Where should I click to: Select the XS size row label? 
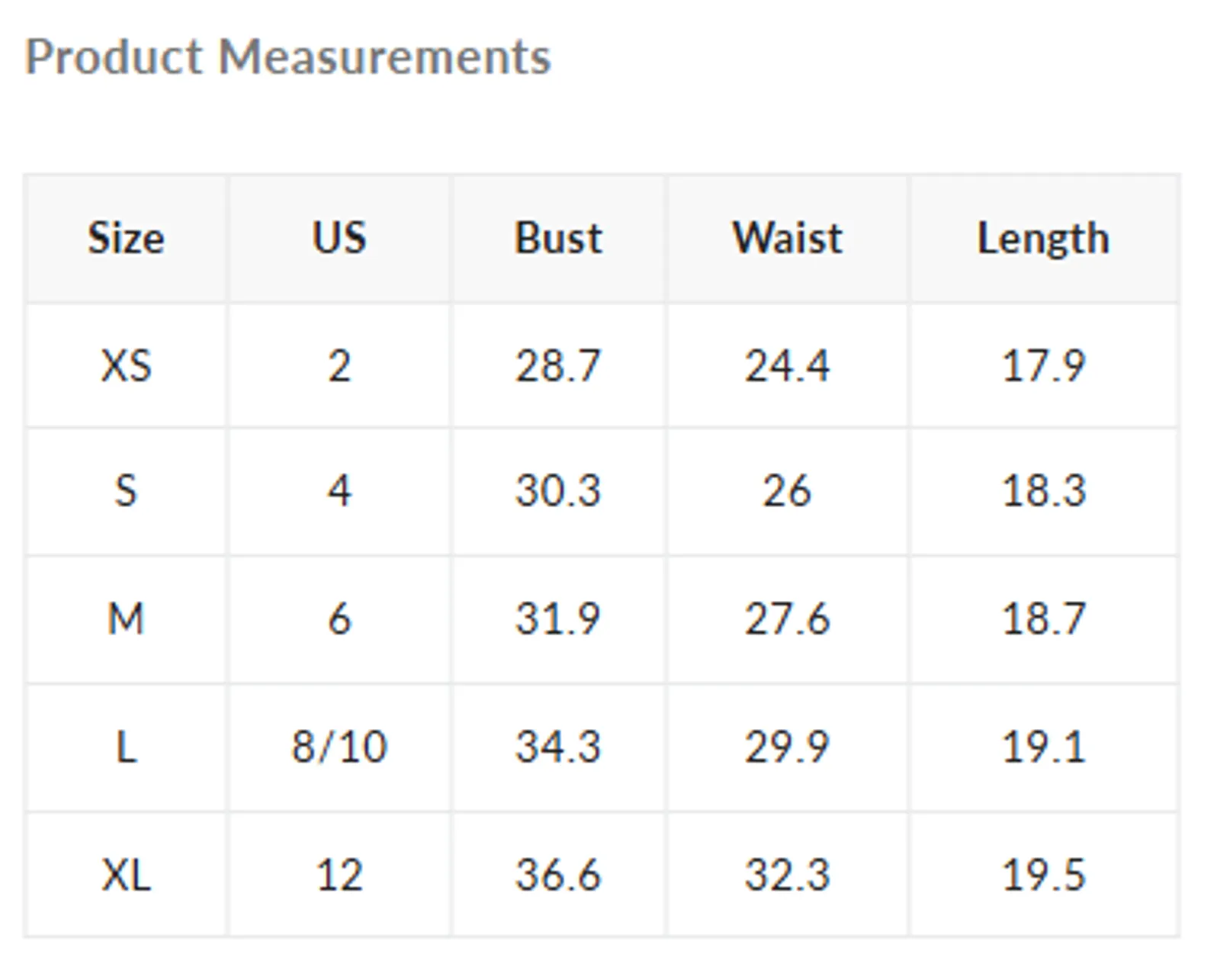pos(126,365)
